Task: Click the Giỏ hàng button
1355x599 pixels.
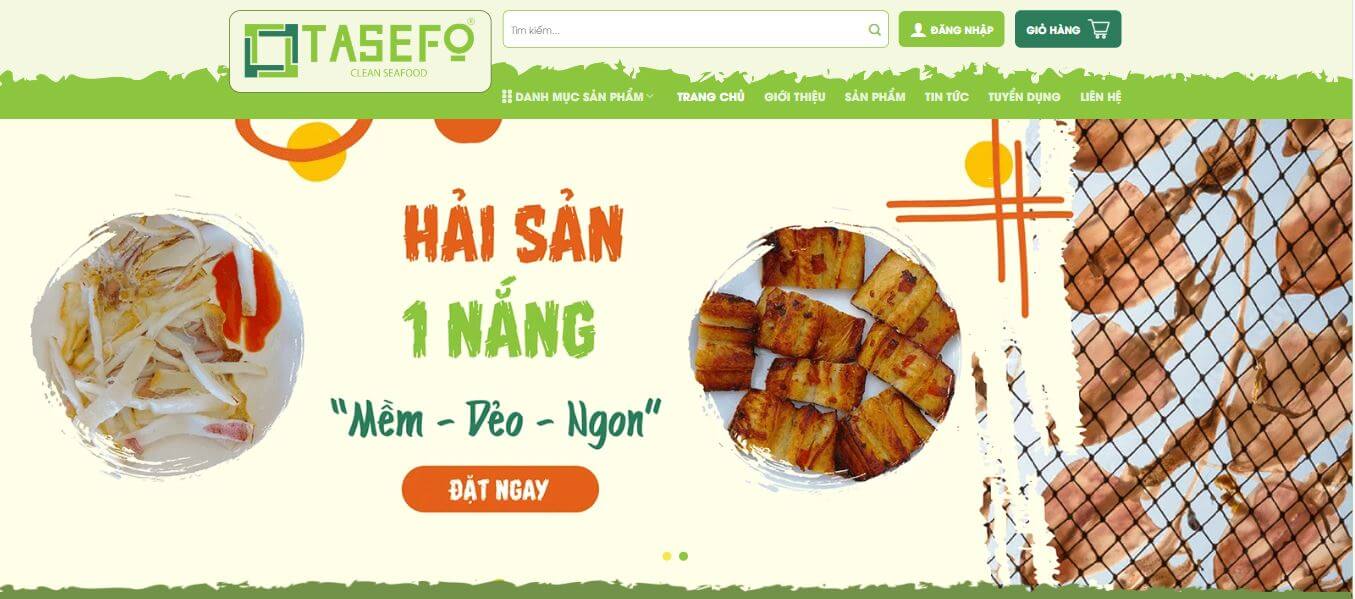Action: tap(1068, 29)
